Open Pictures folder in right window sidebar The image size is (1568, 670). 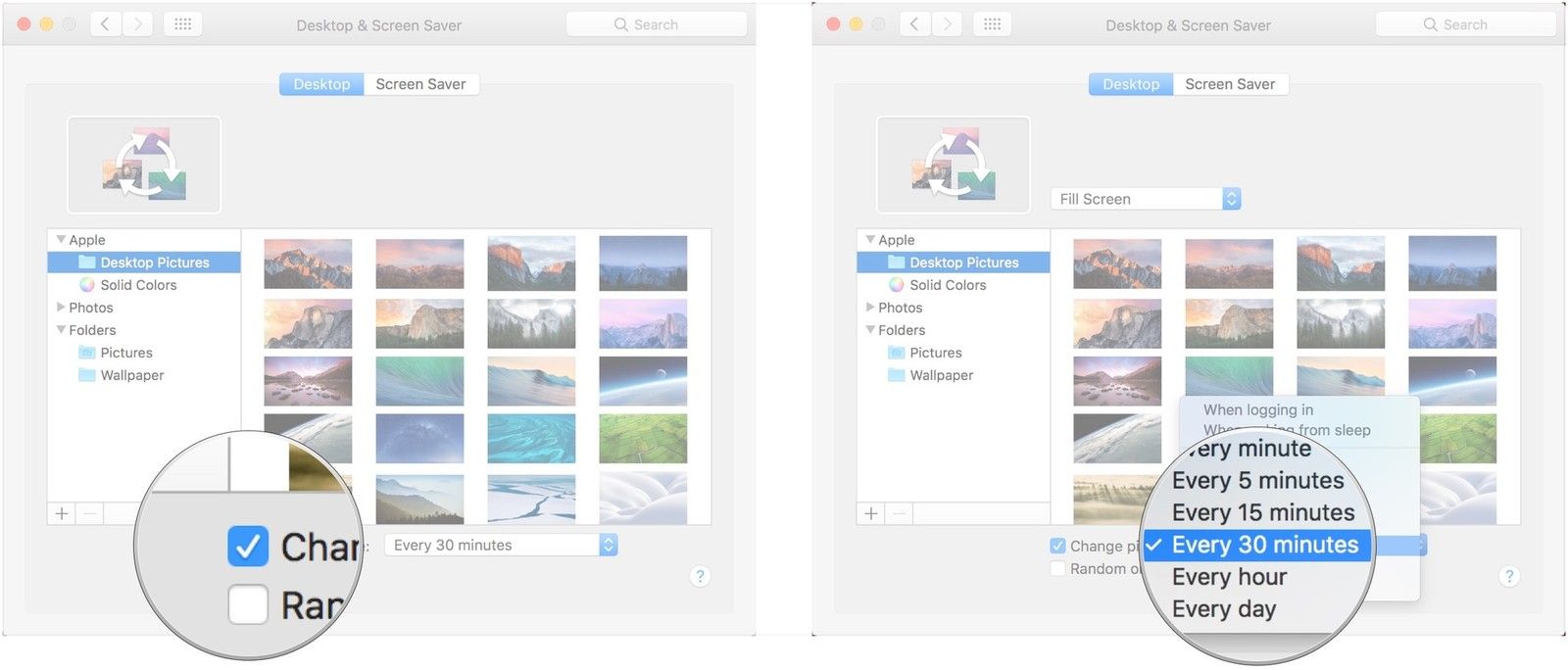click(x=935, y=353)
